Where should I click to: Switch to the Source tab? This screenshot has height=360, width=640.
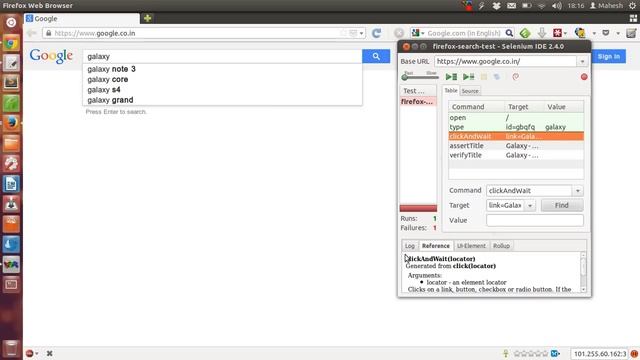coord(470,91)
